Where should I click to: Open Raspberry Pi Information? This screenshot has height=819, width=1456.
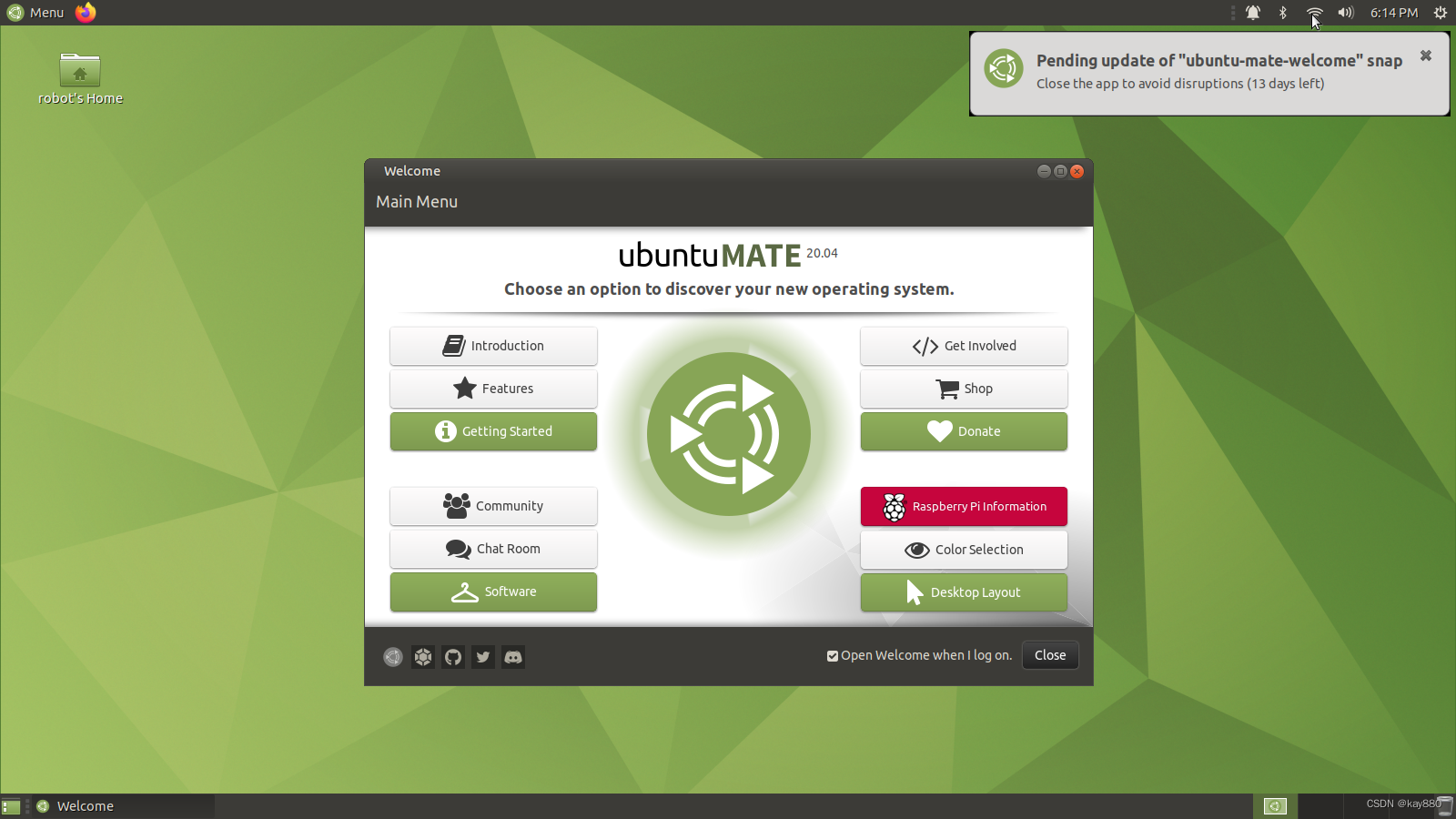[964, 507]
